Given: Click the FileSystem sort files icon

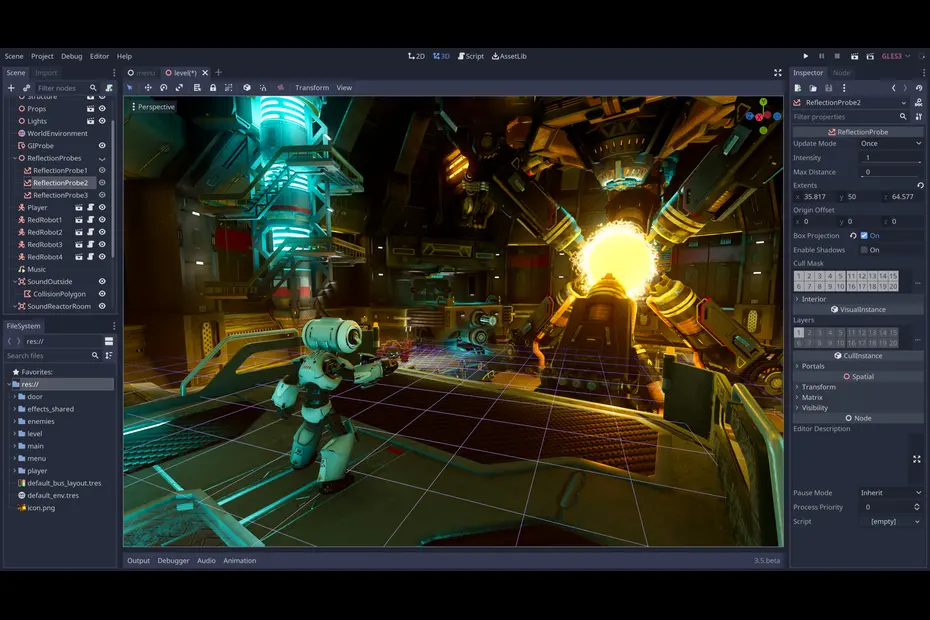Looking at the screenshot, I should [x=109, y=355].
